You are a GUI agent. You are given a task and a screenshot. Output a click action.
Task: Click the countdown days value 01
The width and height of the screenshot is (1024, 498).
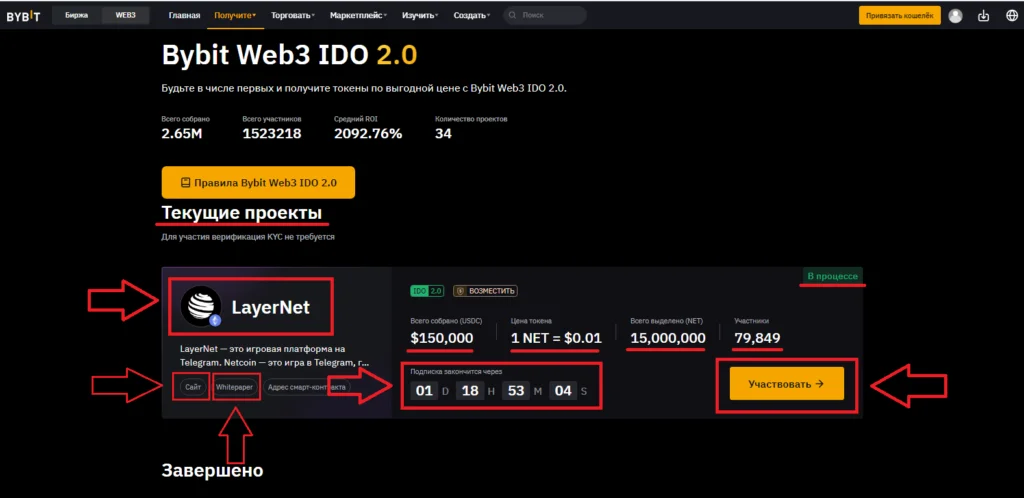click(424, 391)
